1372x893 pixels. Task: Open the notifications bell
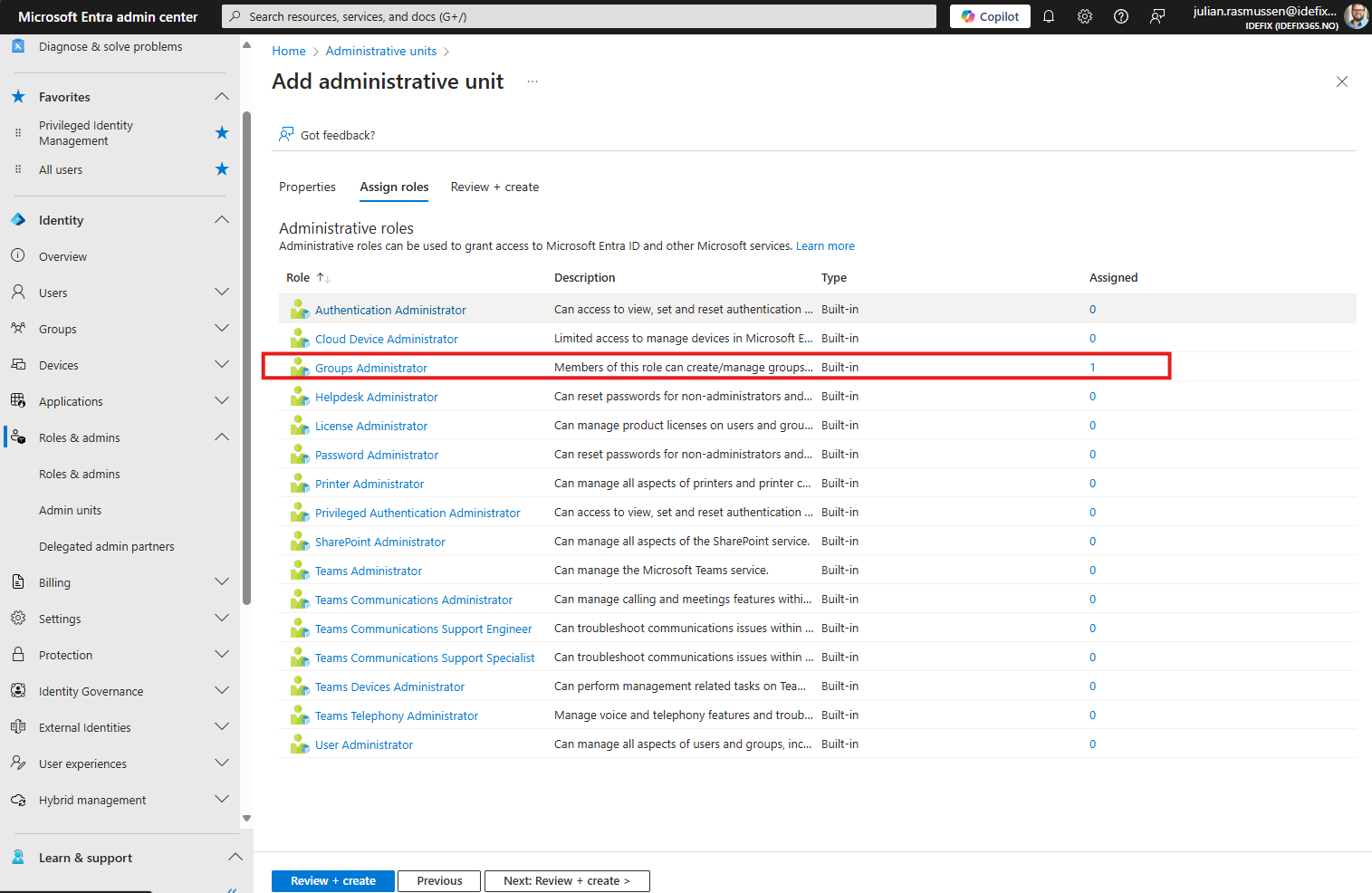(x=1049, y=16)
